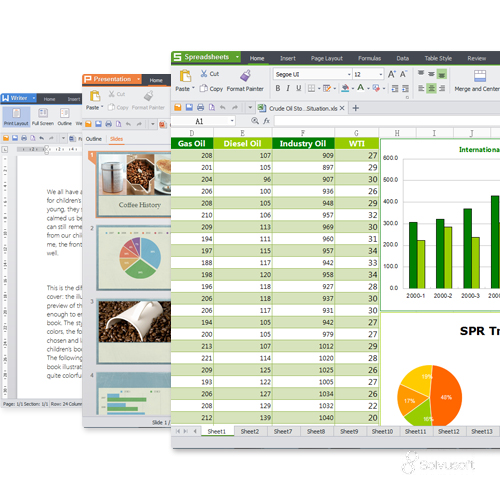500x500 pixels.
Task: Click the fx insert function icon
Action: [266, 121]
